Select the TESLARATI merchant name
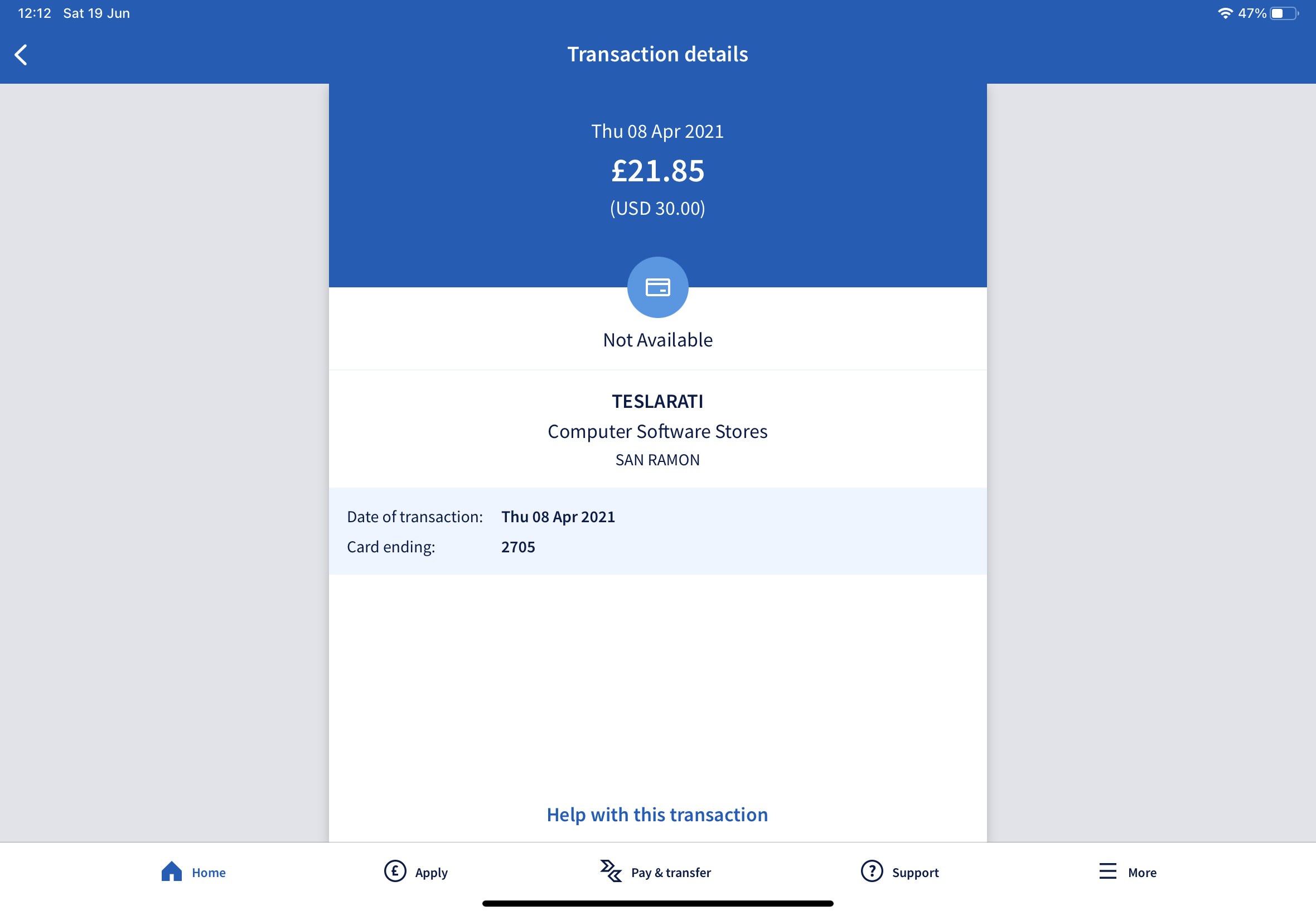Screen dimensions: 1316x915 tap(657, 401)
